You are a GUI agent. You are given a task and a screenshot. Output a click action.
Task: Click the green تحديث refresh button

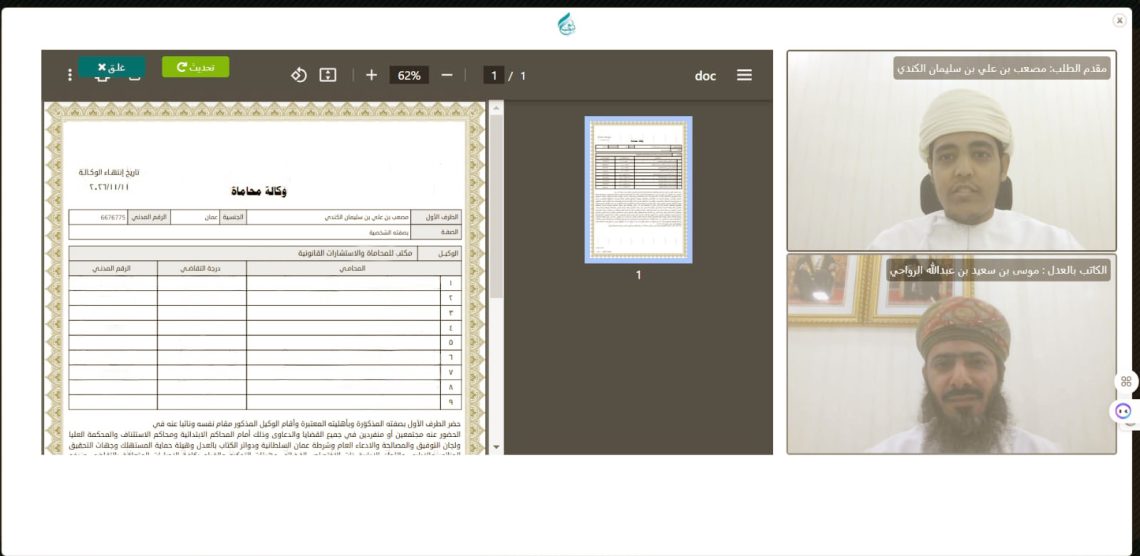(x=195, y=67)
